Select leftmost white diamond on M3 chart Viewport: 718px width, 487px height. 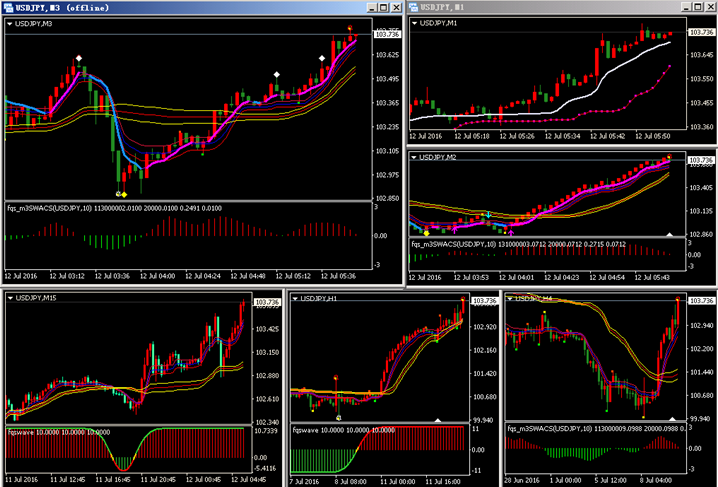click(79, 58)
